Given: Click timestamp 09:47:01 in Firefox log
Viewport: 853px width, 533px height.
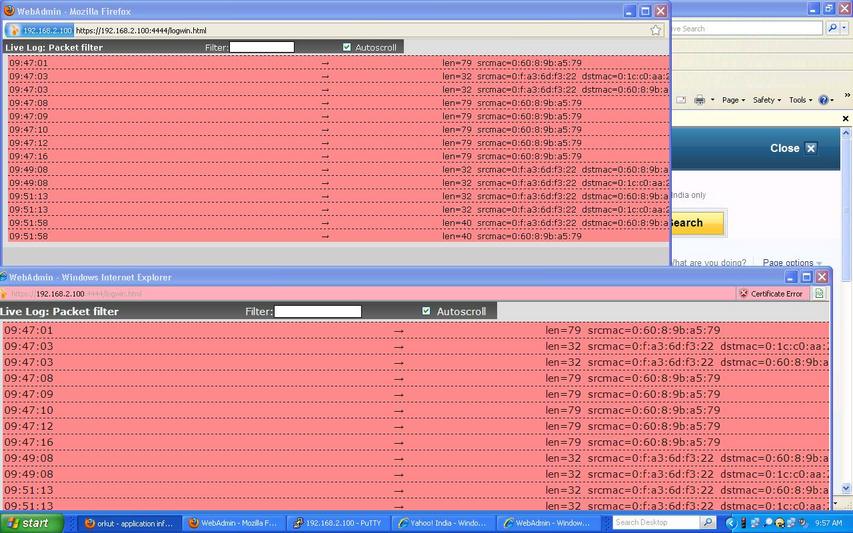Looking at the screenshot, I should tap(29, 63).
